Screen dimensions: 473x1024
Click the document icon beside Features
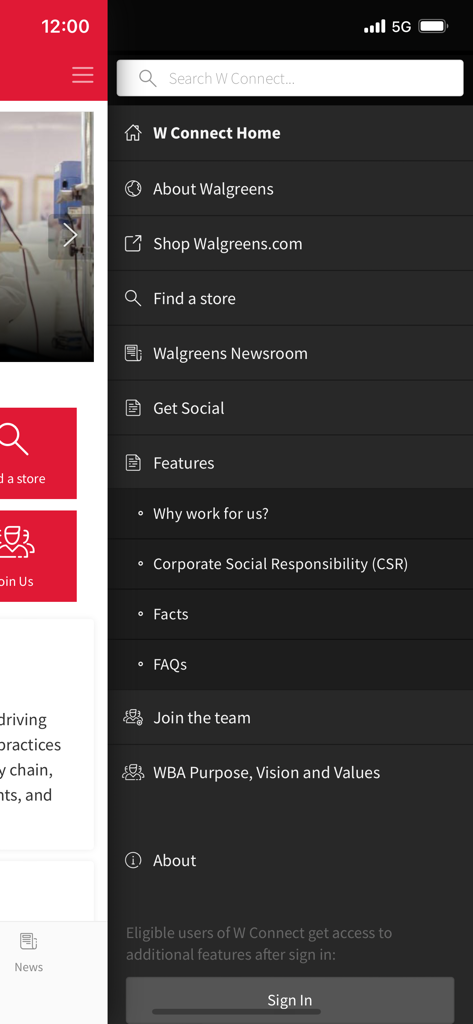click(x=133, y=463)
